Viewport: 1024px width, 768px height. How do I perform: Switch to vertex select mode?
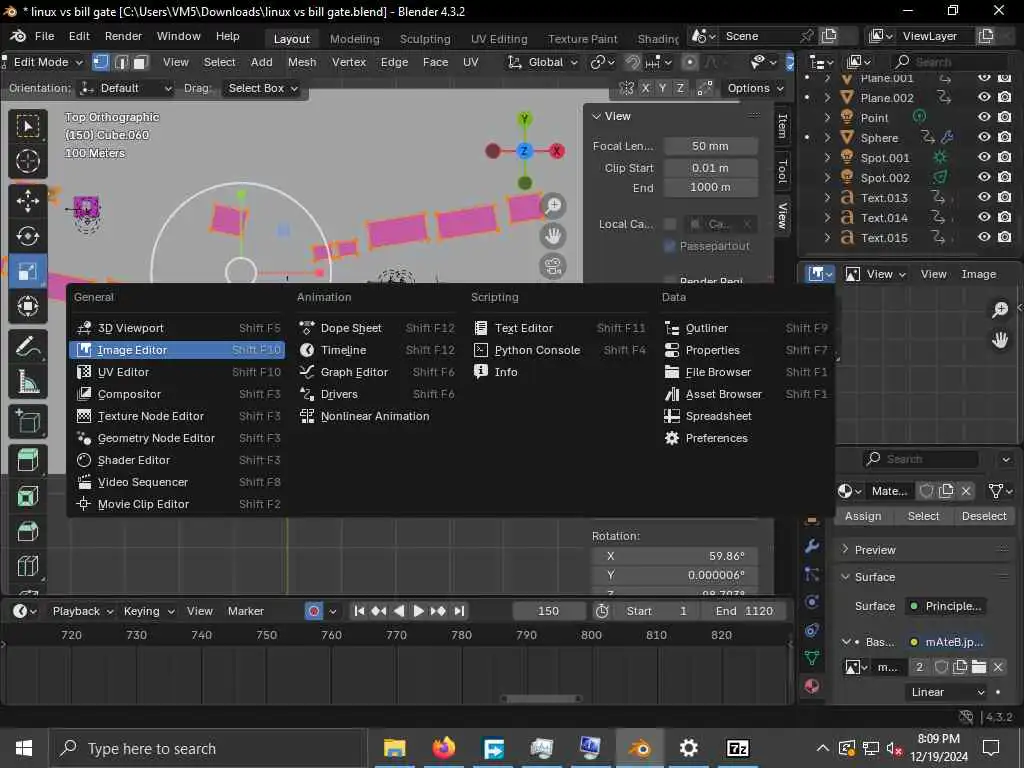(x=101, y=62)
